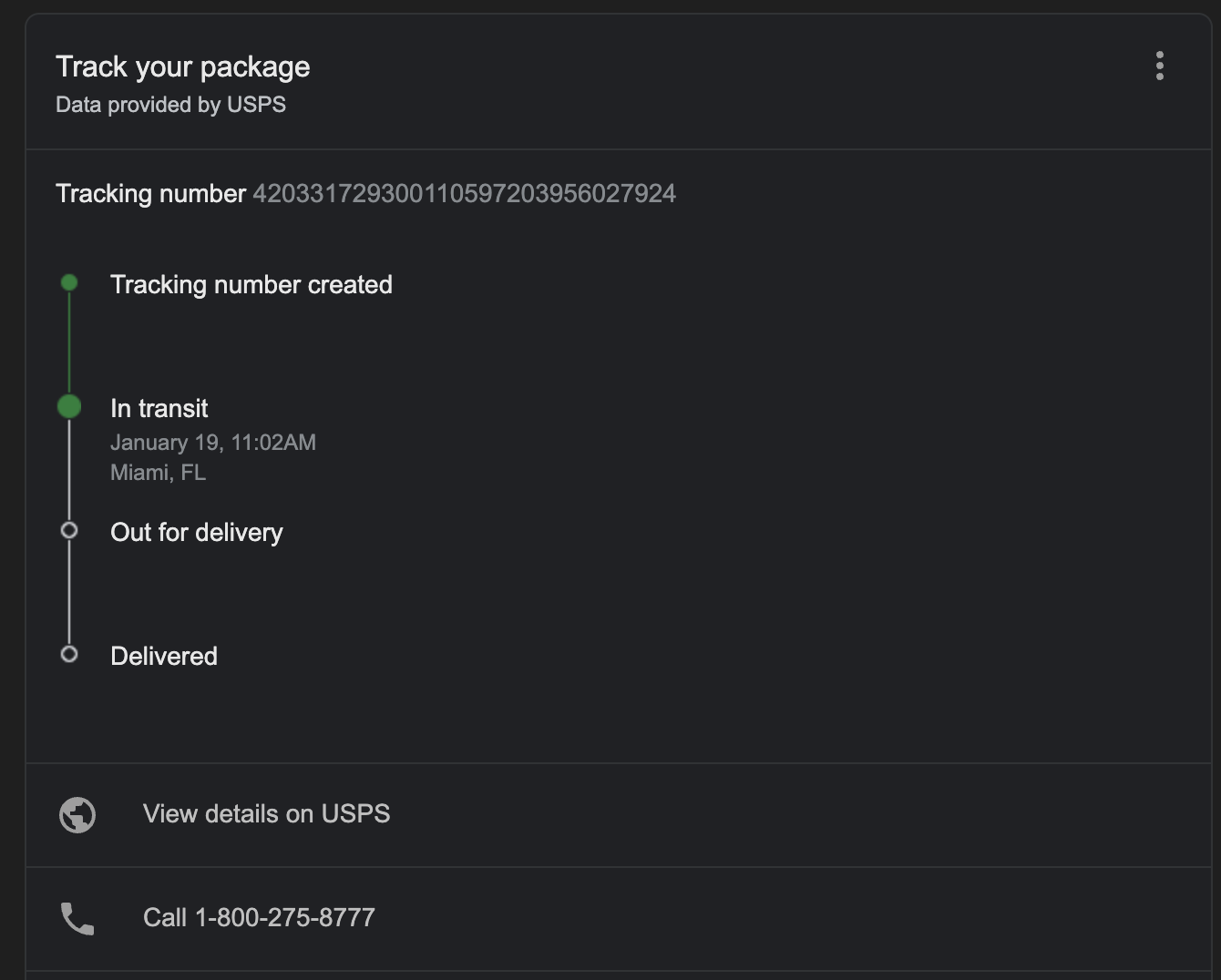The width and height of the screenshot is (1221, 980).
Task: Click the green progress line segment
Action: coord(69,342)
